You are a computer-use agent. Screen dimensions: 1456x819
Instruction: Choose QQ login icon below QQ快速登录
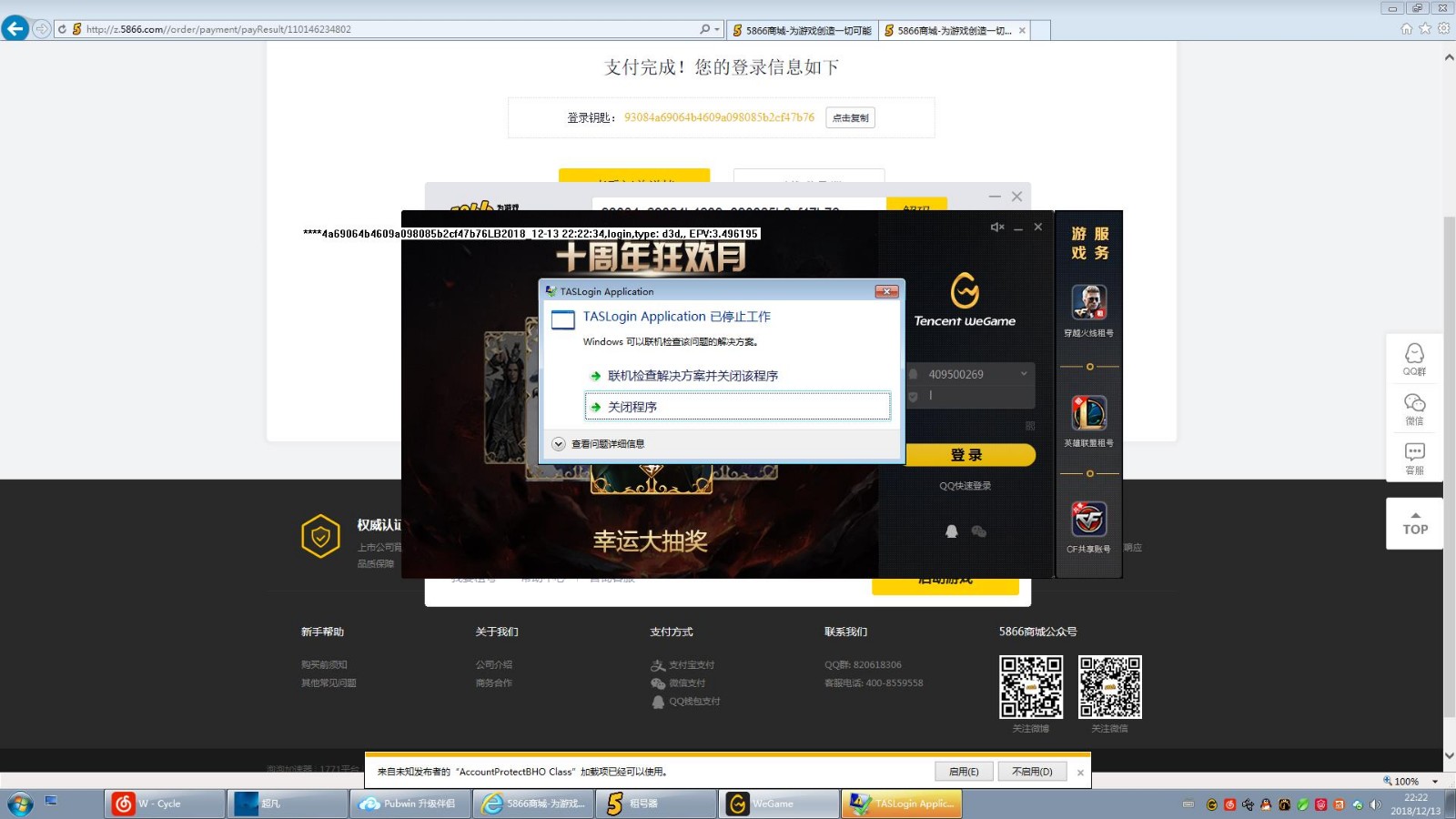click(951, 531)
